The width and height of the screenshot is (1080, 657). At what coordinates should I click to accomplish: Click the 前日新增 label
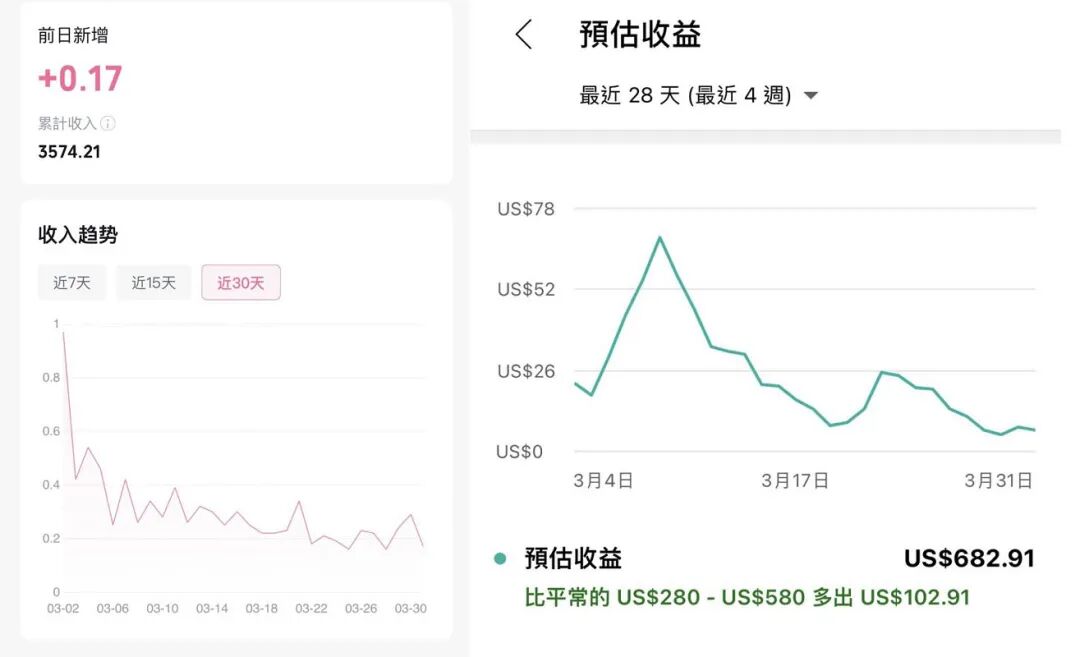(x=73, y=35)
